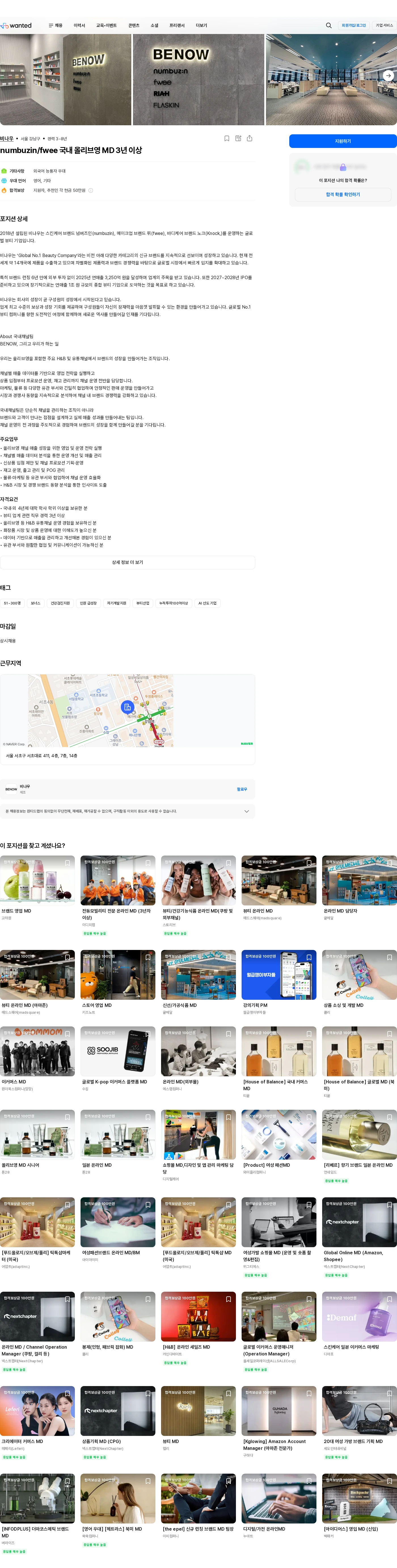The width and height of the screenshot is (397, 1568).
Task: Expand 상세 정보 더 보기 section
Action: [x=127, y=563]
